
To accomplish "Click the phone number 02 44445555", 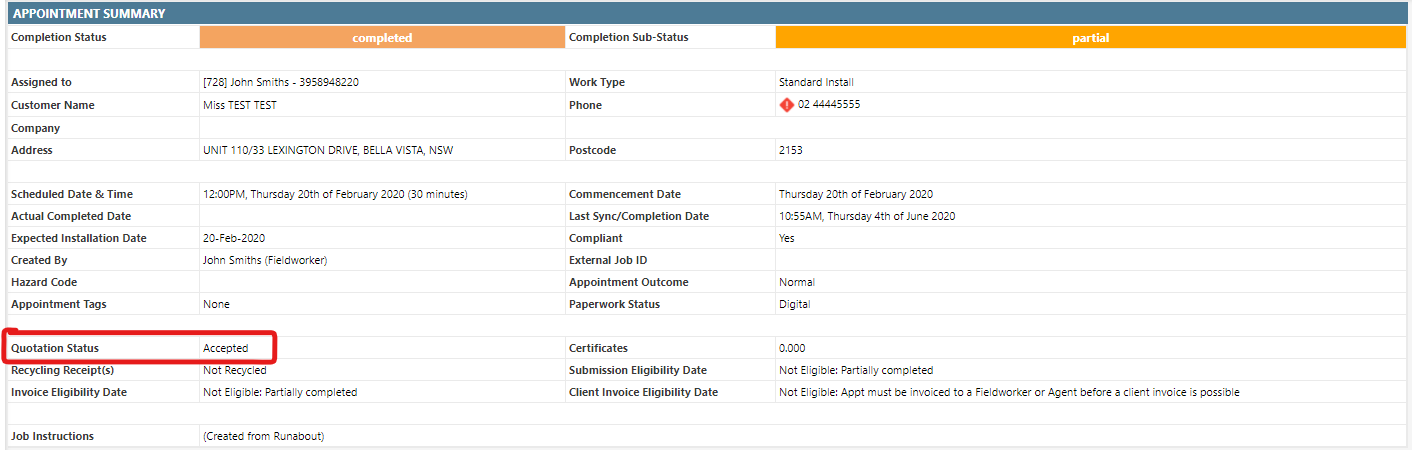I will pos(828,105).
